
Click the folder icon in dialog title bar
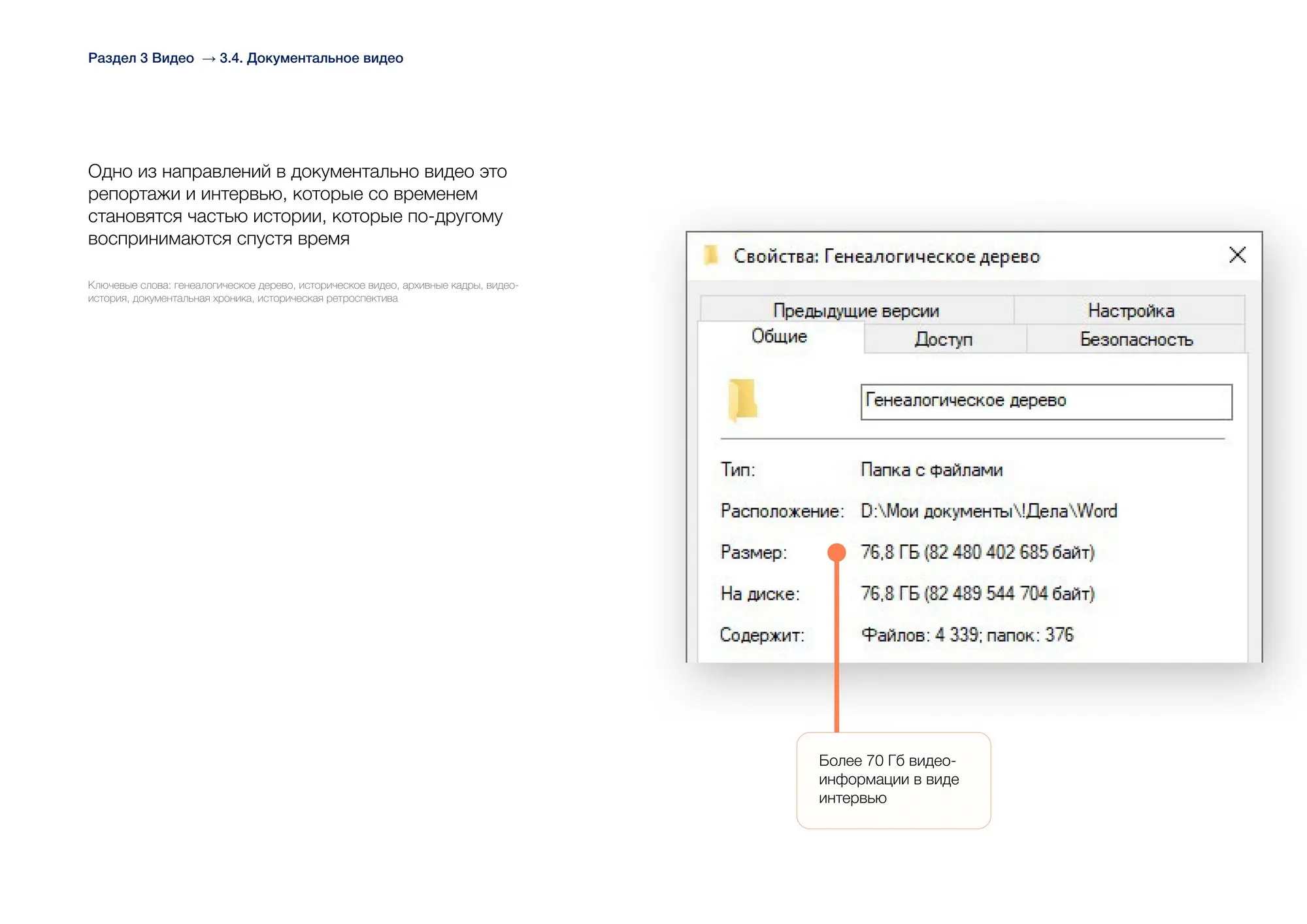[x=711, y=256]
